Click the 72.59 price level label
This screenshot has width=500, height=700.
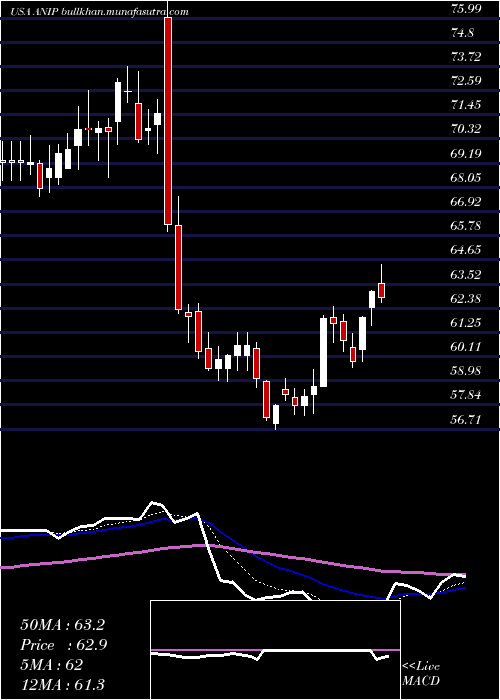click(x=465, y=81)
